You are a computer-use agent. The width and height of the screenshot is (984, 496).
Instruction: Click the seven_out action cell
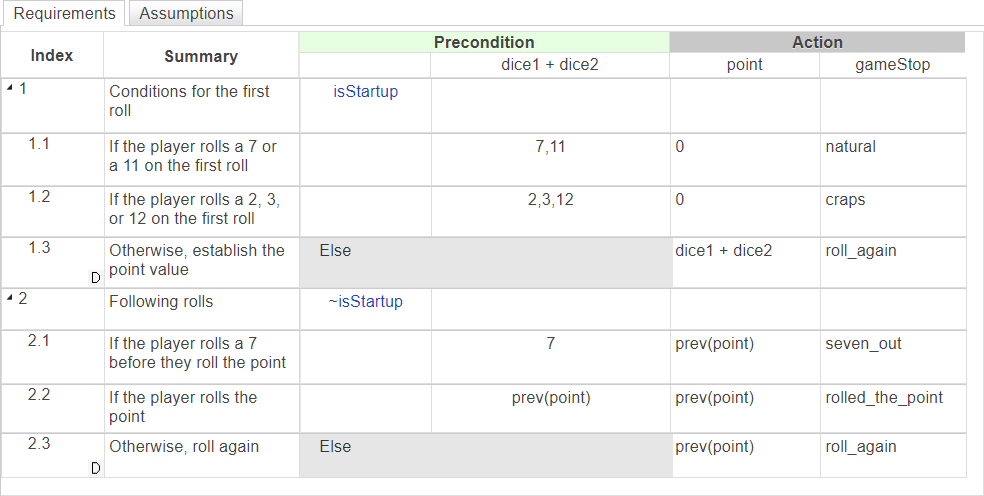click(863, 344)
